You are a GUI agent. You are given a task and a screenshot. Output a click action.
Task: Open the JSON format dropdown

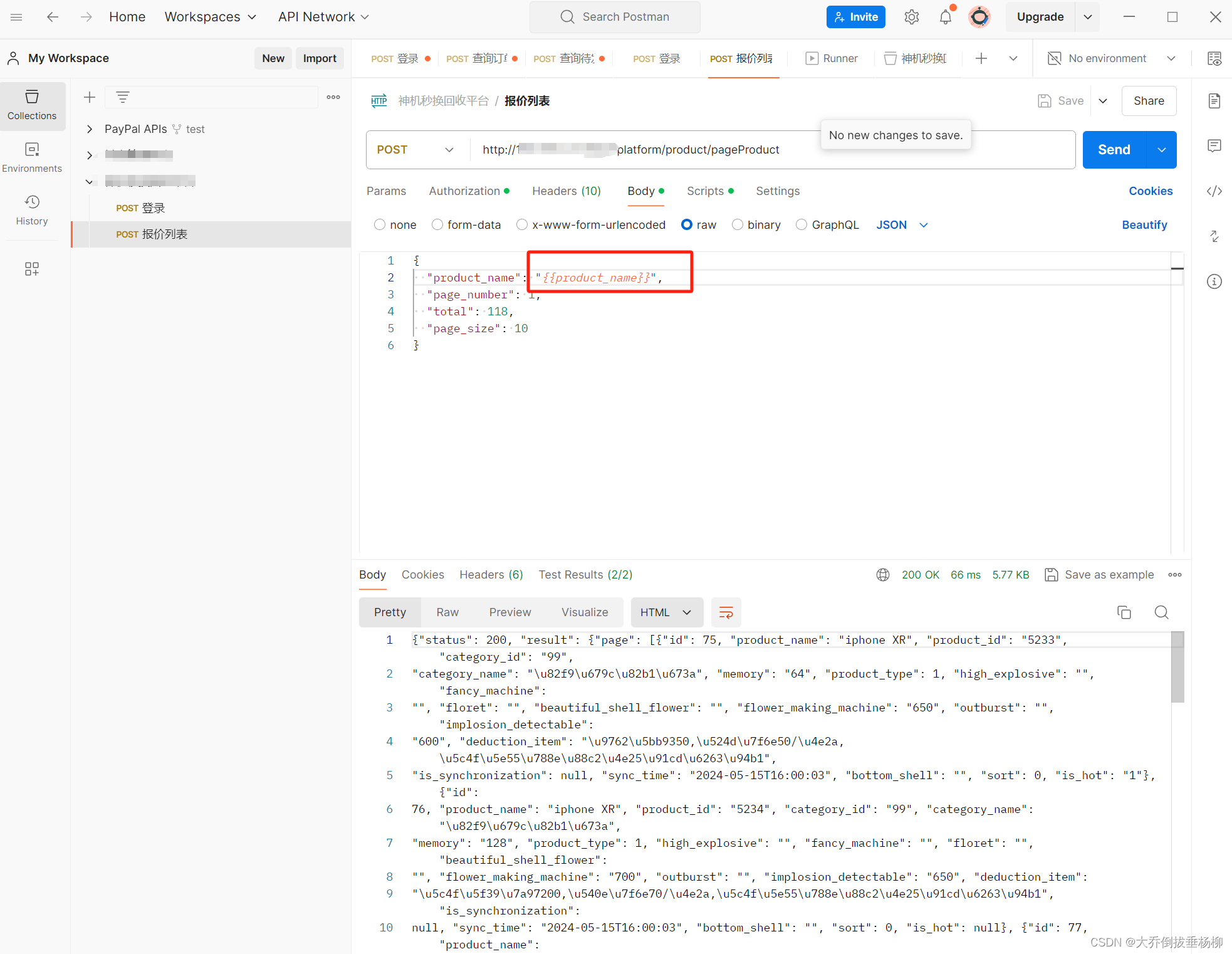click(902, 224)
